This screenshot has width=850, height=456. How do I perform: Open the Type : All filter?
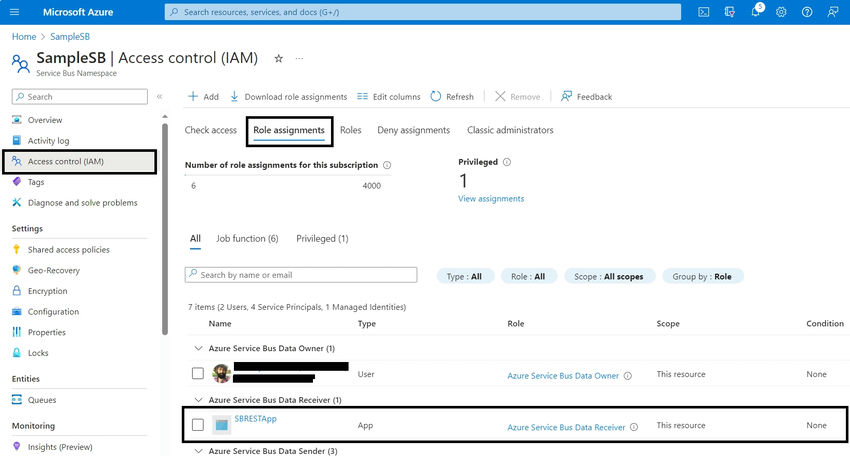[465, 277]
